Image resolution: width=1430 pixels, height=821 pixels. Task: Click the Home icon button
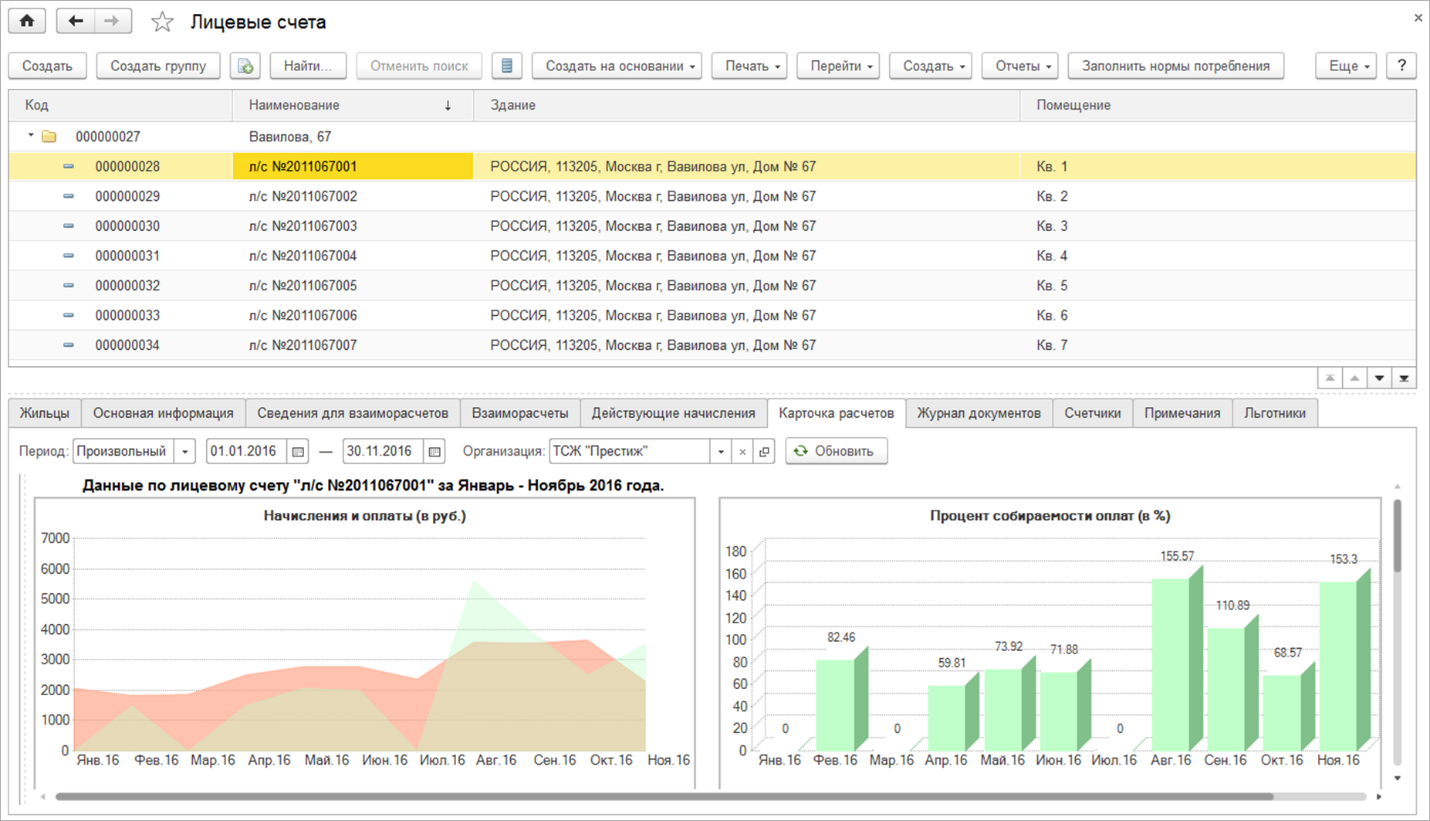click(x=27, y=21)
